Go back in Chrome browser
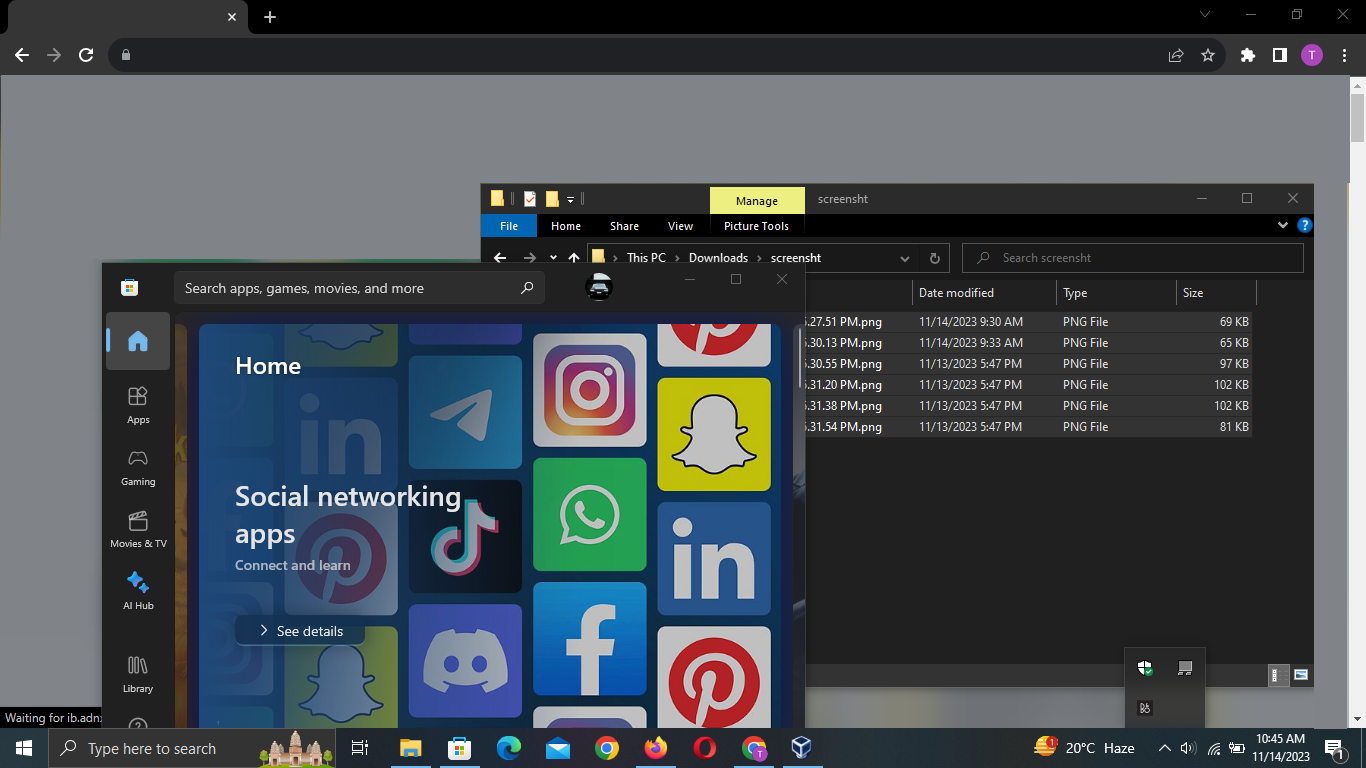 click(x=22, y=55)
